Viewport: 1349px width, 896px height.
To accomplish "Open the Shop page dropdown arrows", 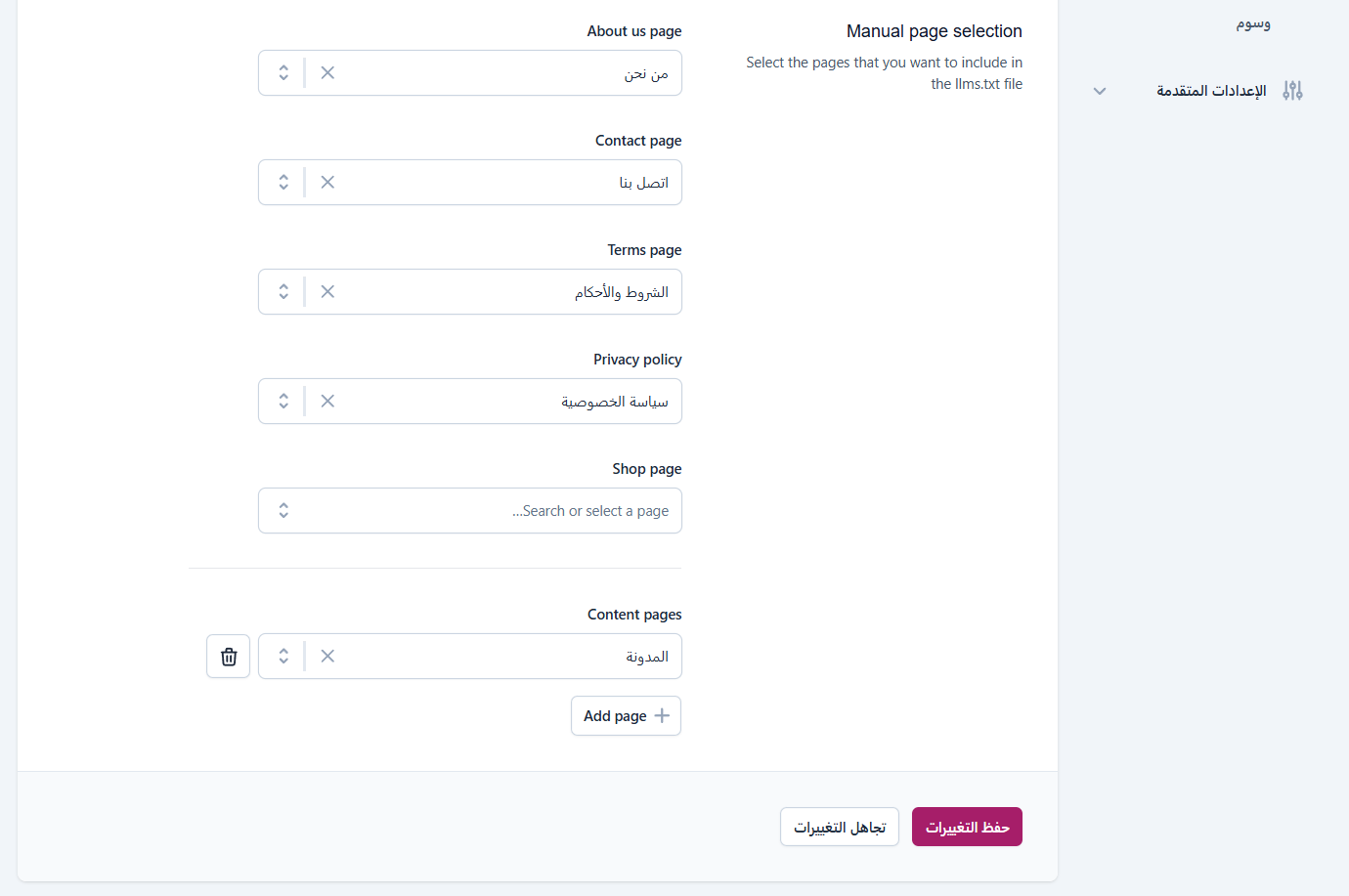I will click(283, 511).
